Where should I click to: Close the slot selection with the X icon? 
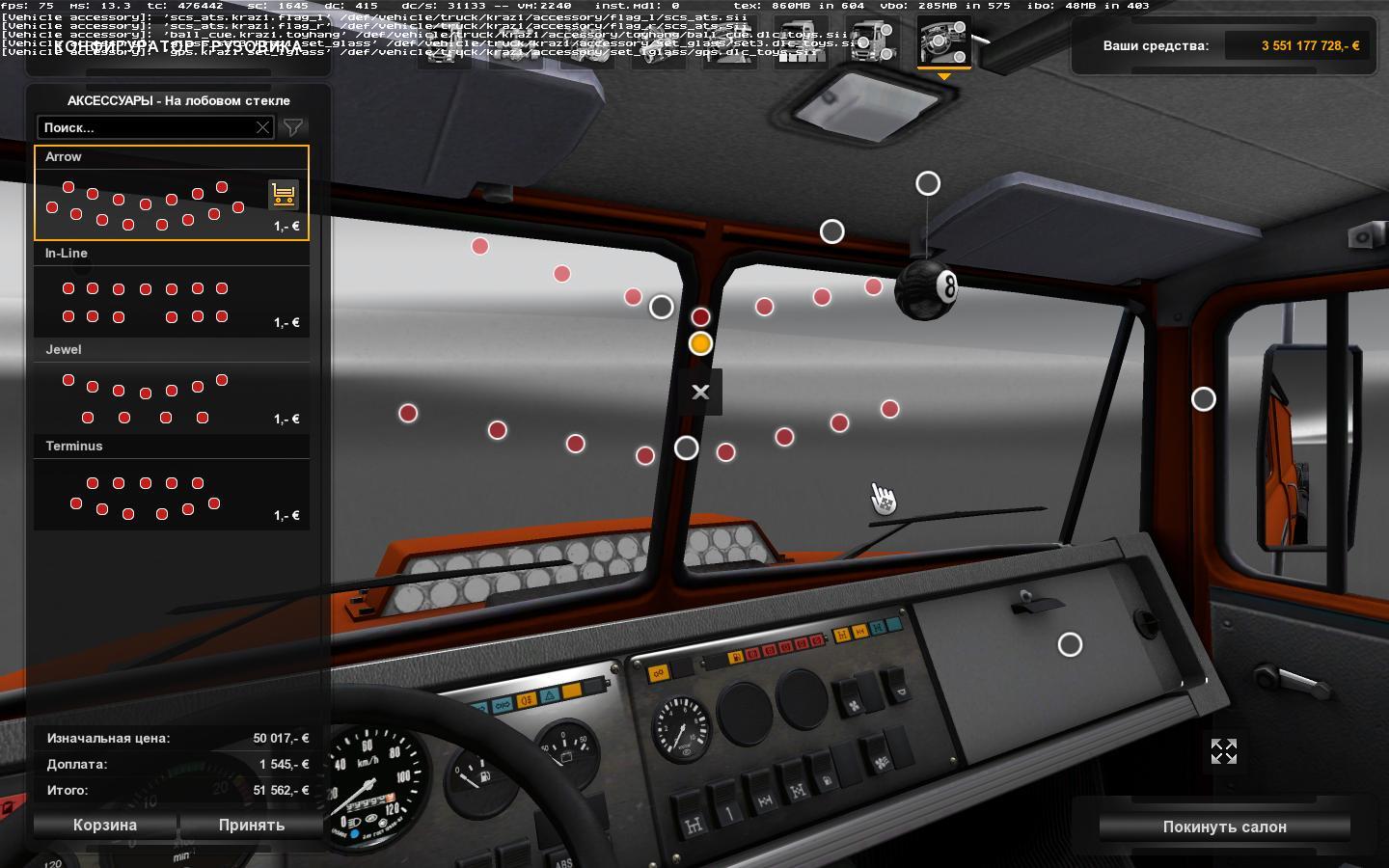coord(700,392)
